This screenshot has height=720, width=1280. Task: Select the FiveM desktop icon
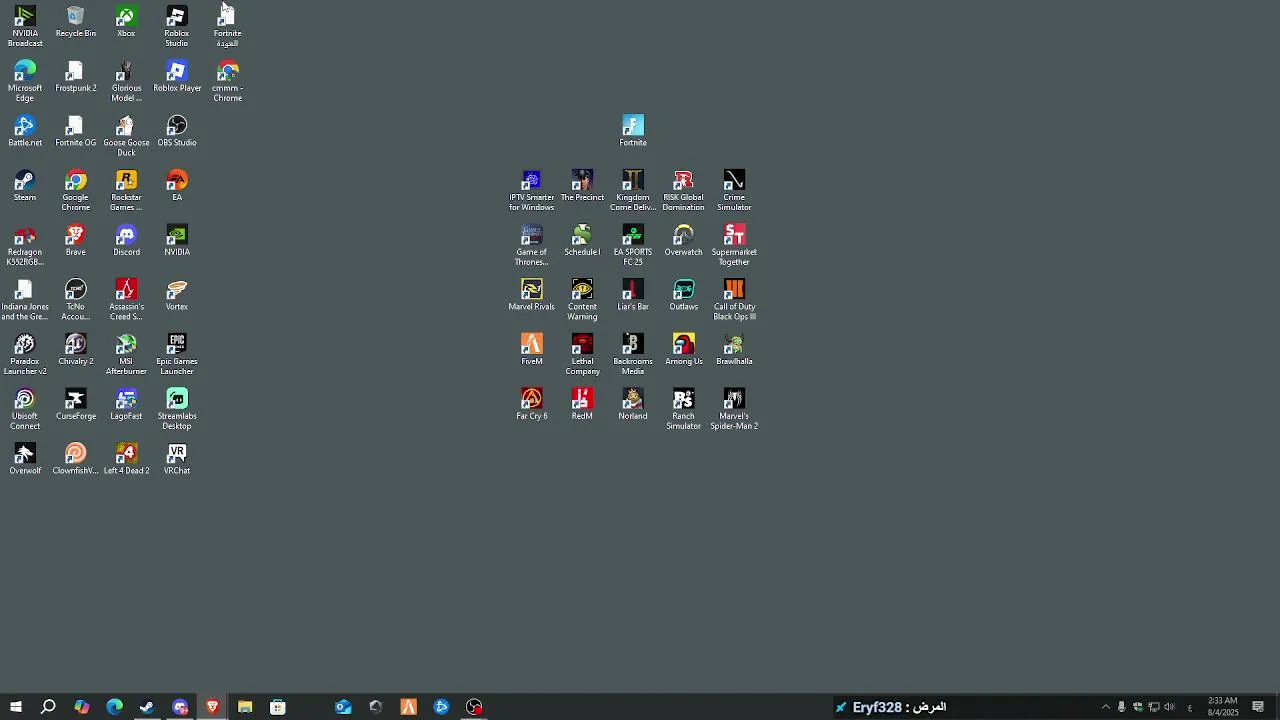tap(531, 350)
